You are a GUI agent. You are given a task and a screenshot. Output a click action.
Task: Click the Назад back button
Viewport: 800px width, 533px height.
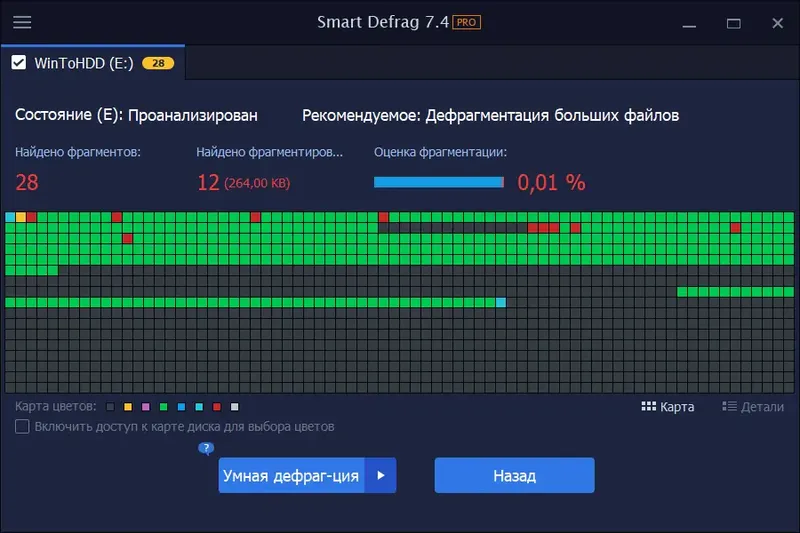[x=514, y=475]
